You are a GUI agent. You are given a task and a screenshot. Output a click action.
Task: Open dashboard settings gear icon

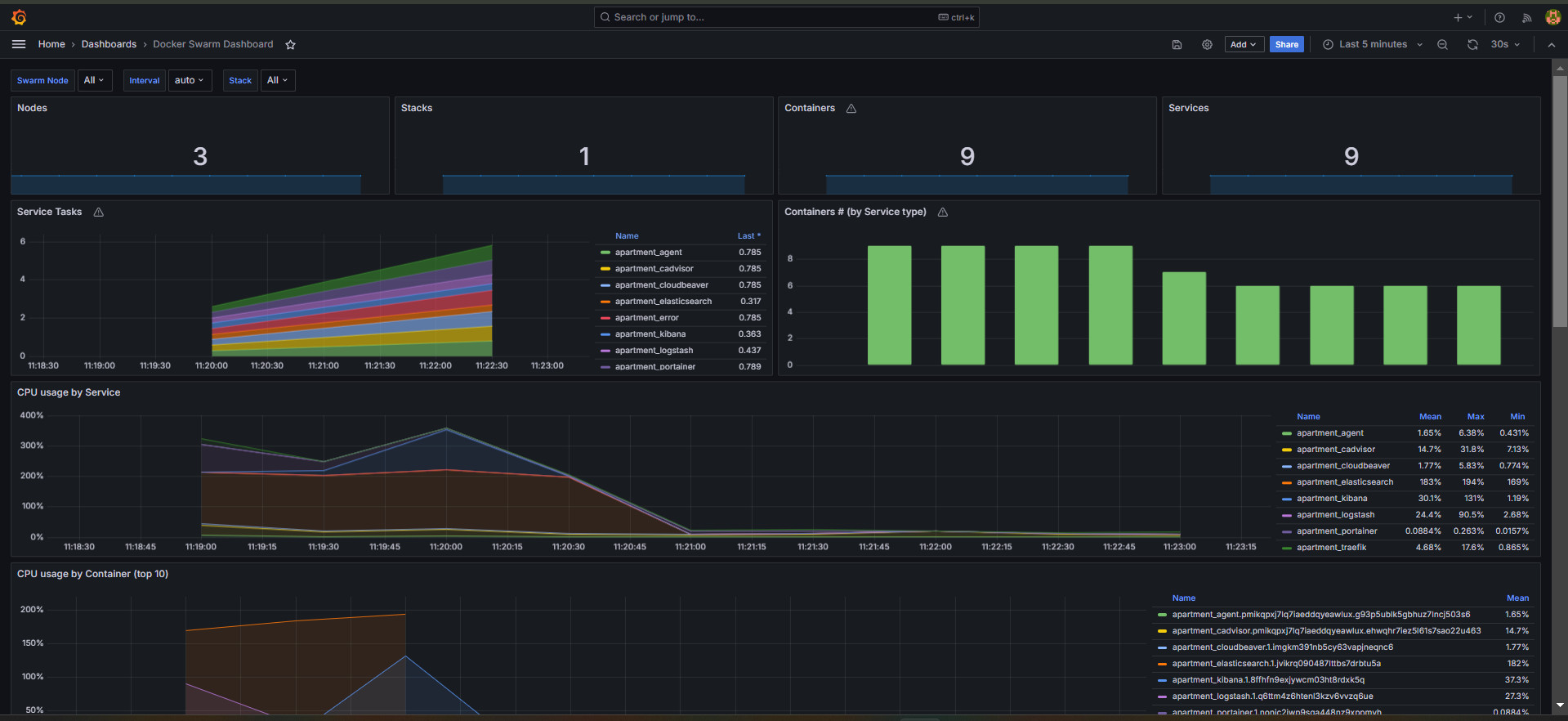point(1207,44)
